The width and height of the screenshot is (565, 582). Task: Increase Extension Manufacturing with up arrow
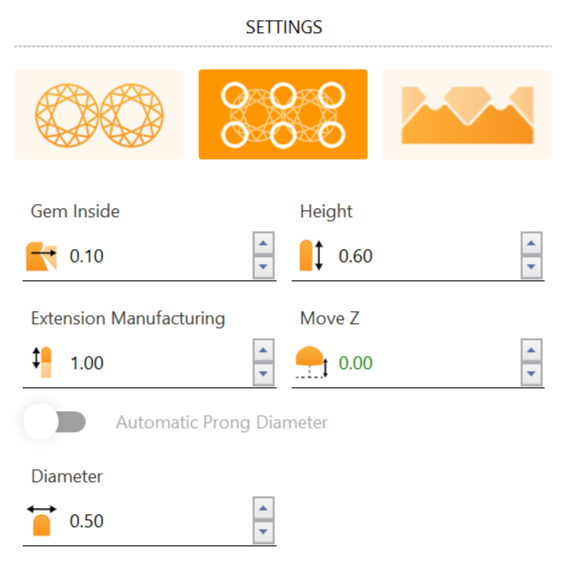[x=264, y=350]
